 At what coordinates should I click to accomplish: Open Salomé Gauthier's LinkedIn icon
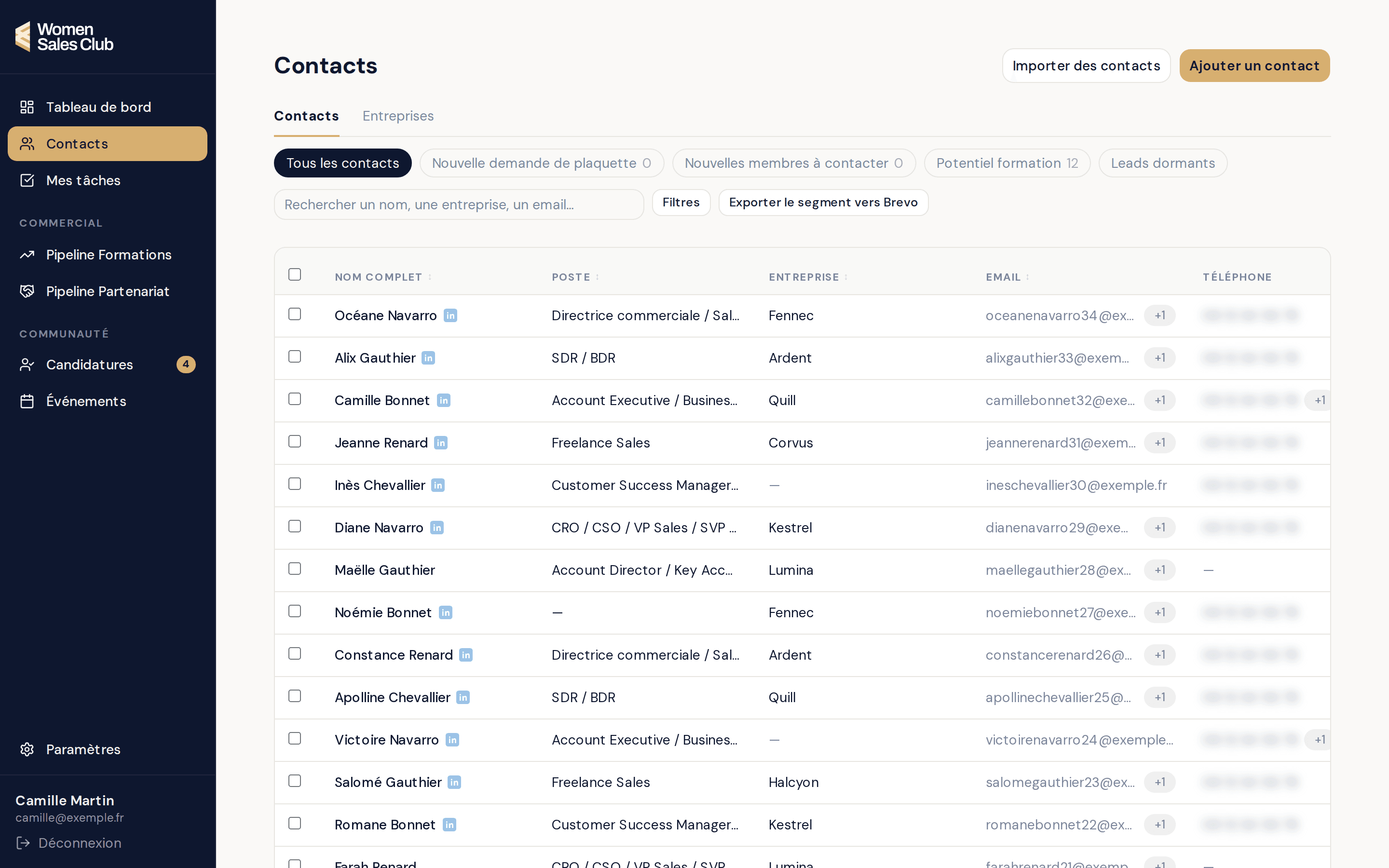(454, 783)
